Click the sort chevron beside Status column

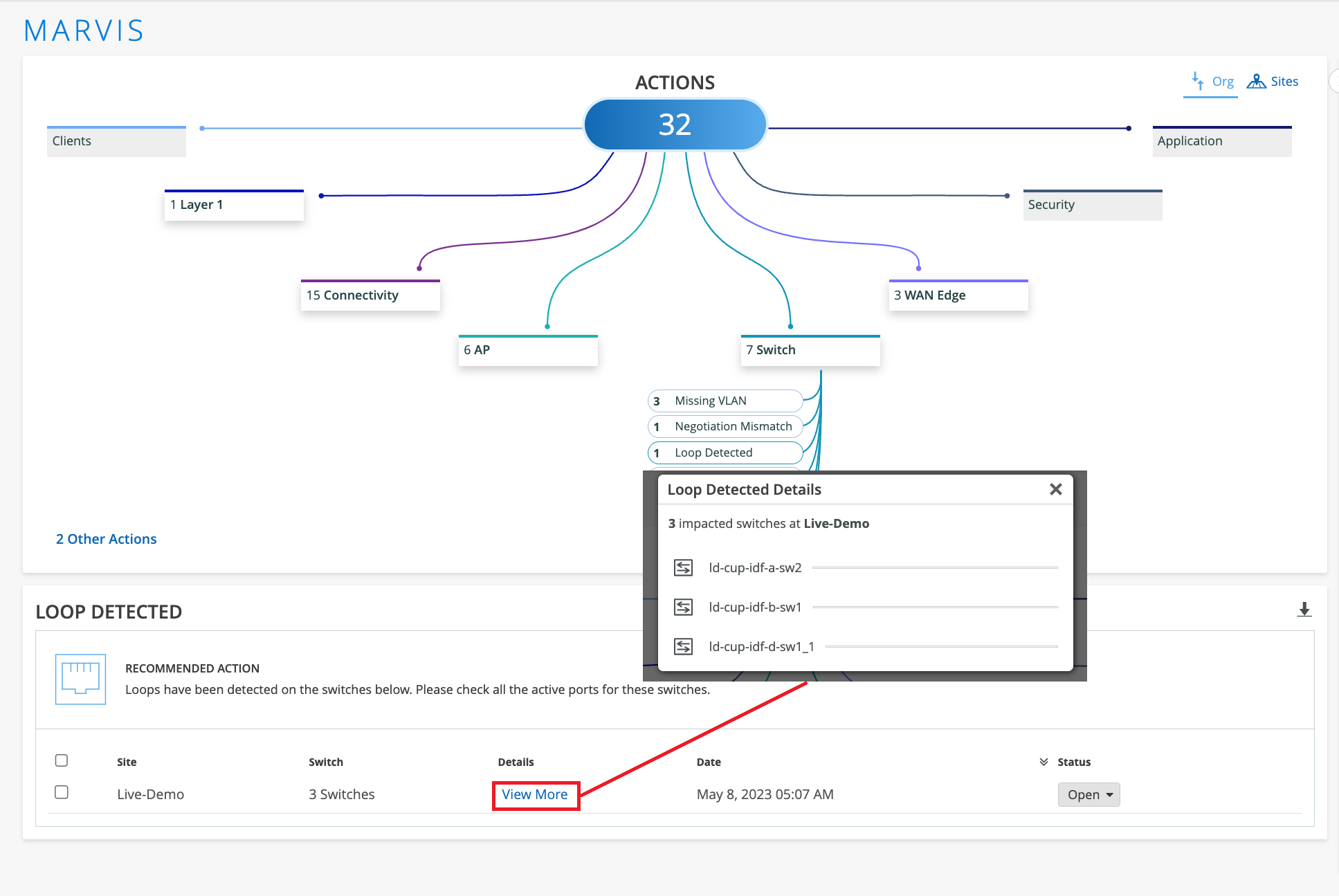(x=1044, y=762)
